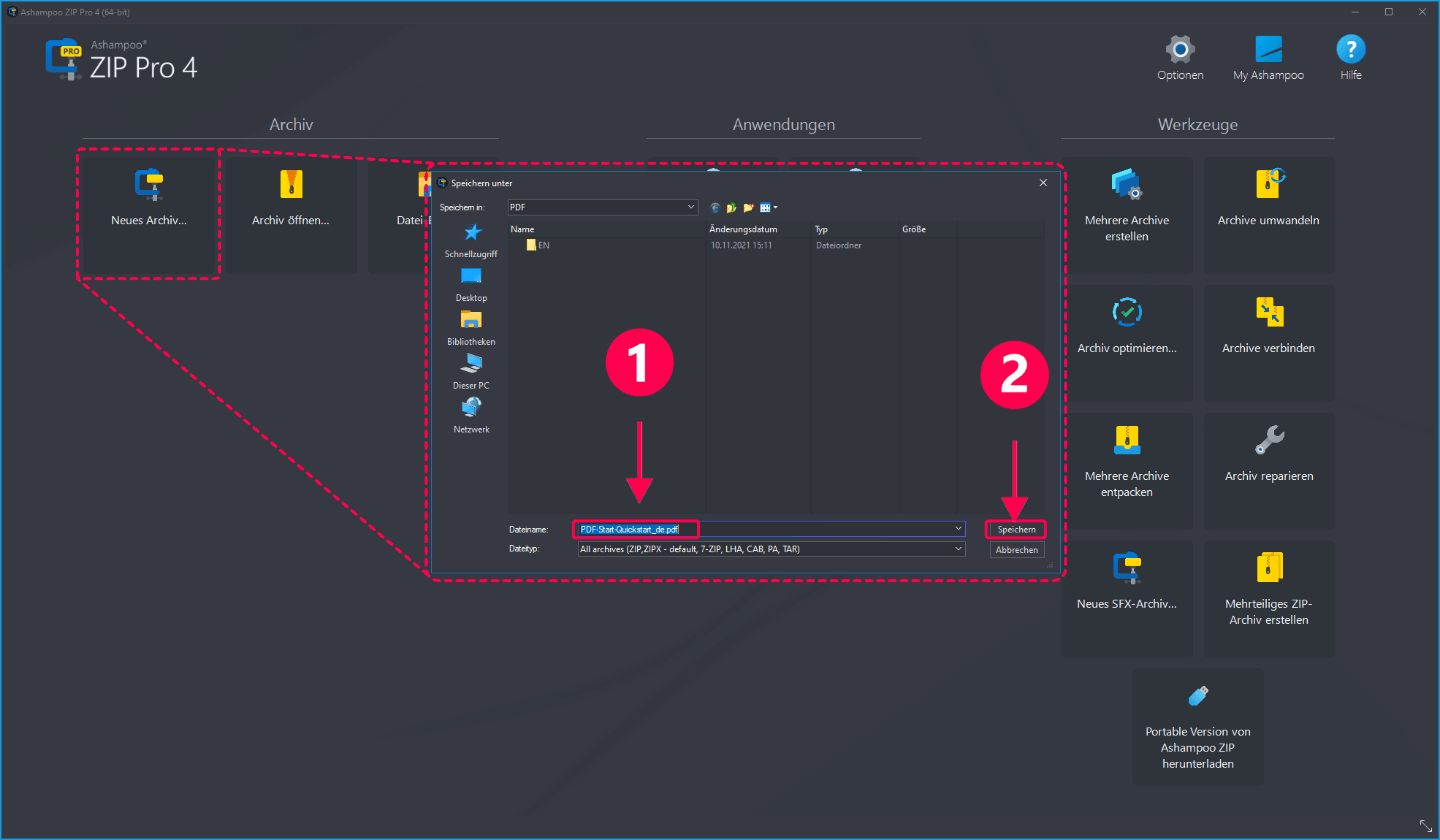Sort by the Typ column header
The width and height of the screenshot is (1440, 840).
tap(855, 229)
